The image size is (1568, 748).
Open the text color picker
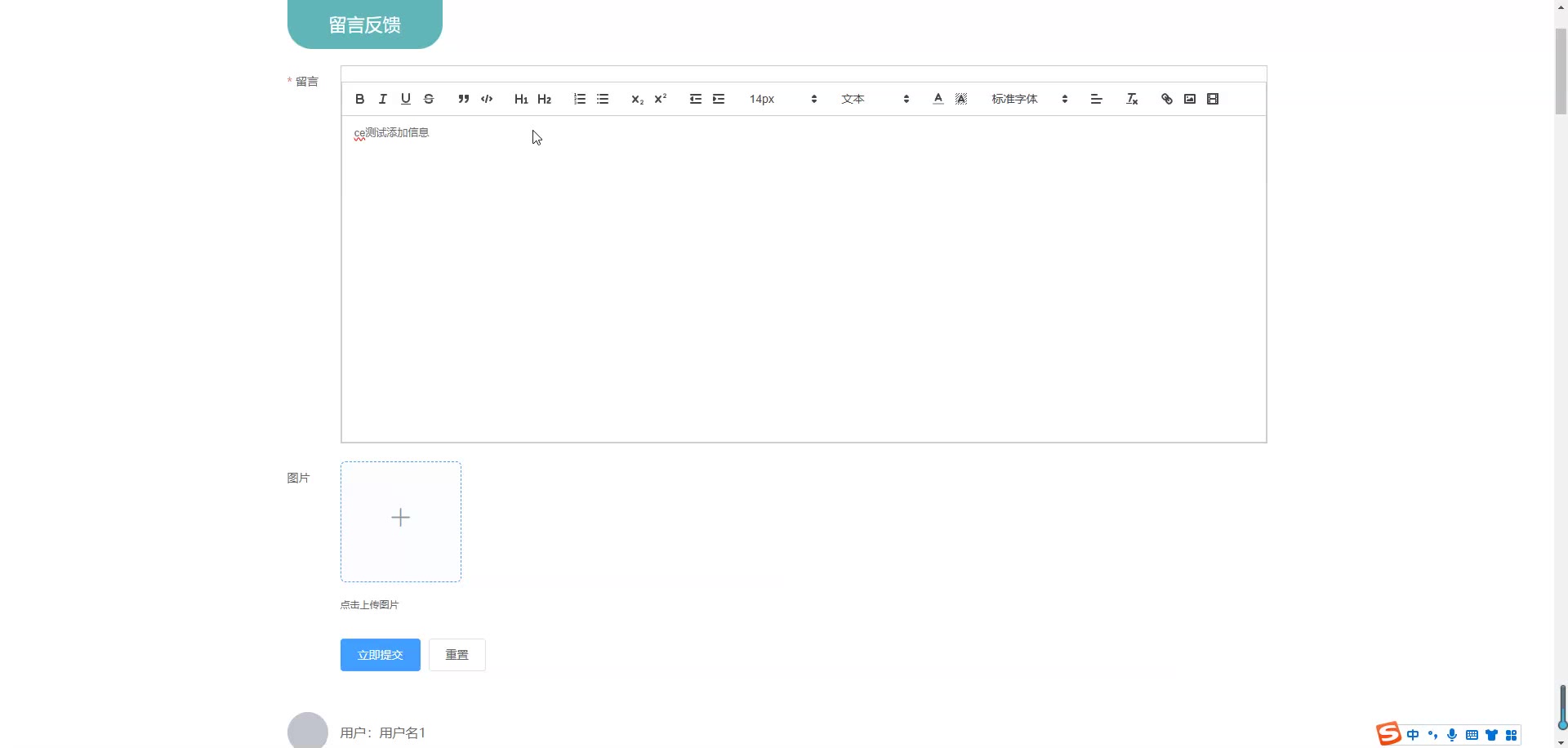[x=938, y=99]
